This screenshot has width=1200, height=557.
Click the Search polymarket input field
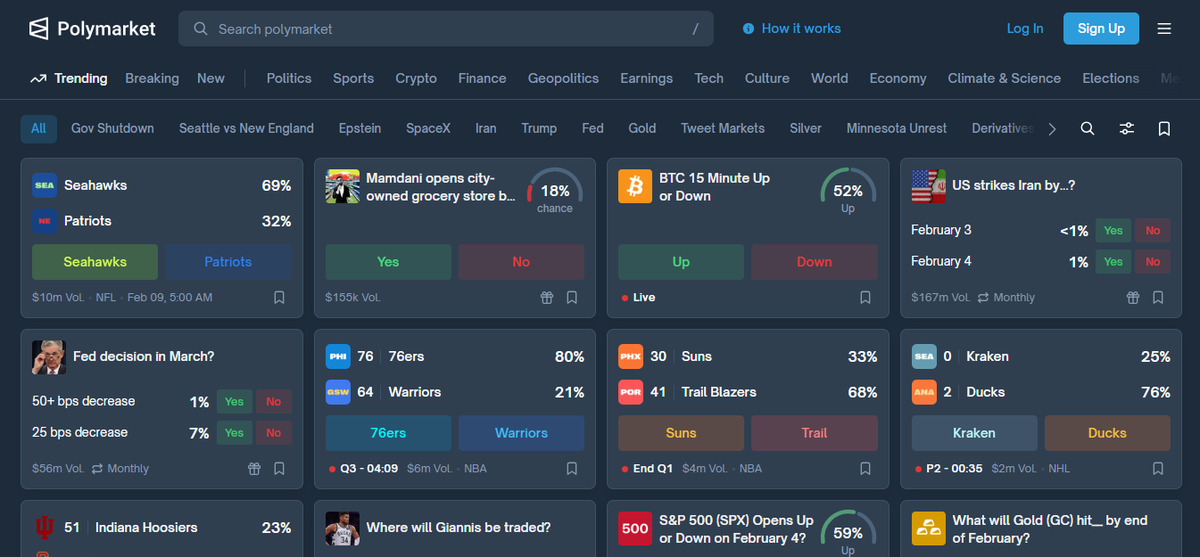[446, 29]
